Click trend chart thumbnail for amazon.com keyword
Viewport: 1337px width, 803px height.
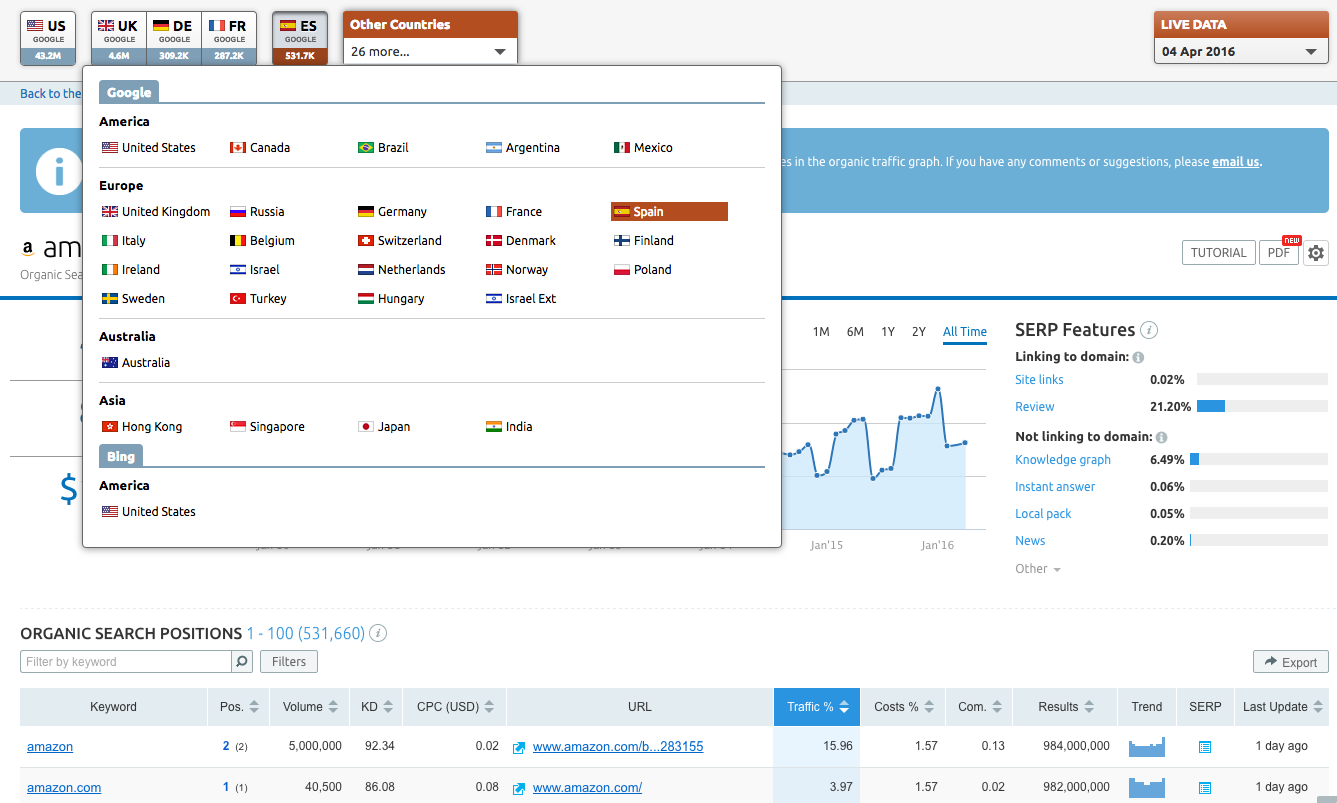1147,787
